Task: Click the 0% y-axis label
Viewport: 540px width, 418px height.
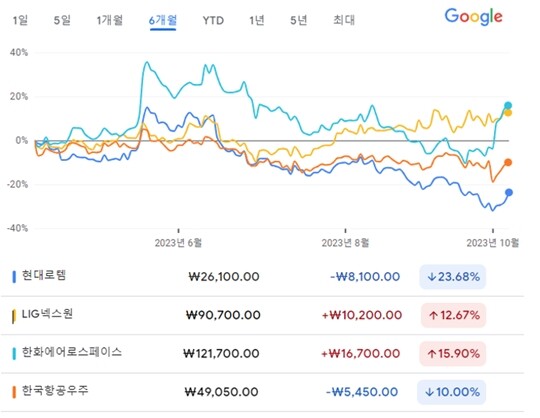Action: point(22,140)
